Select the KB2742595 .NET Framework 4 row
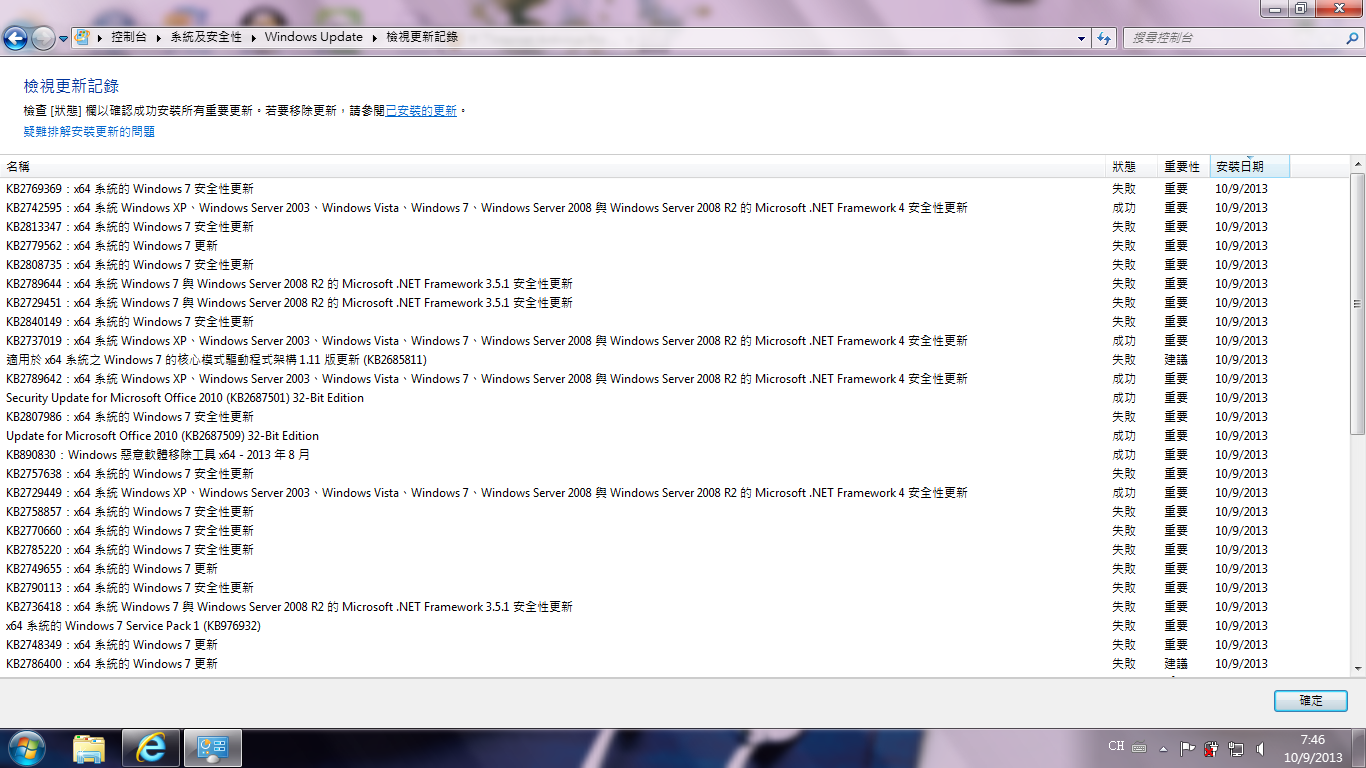1366x768 pixels. (675, 207)
